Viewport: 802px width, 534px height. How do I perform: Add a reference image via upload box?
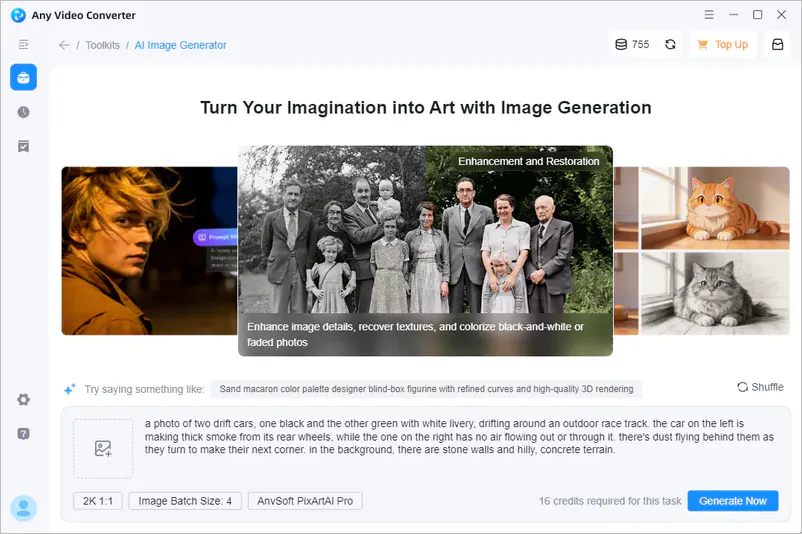click(103, 449)
